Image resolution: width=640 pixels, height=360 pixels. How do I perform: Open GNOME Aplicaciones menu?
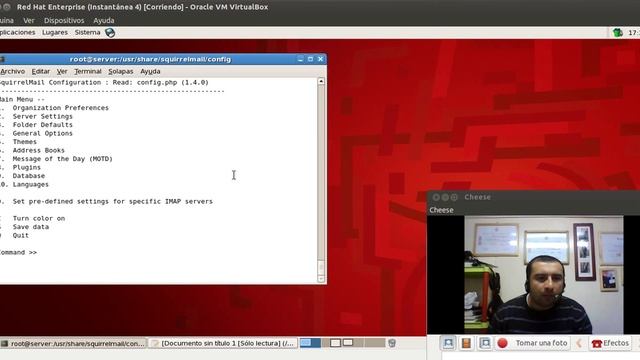[x=18, y=32]
